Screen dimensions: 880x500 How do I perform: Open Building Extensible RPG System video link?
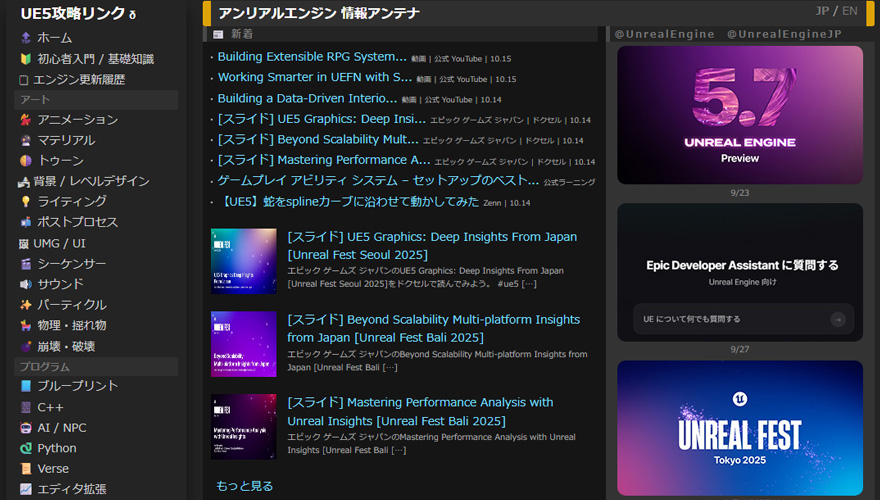coord(312,57)
